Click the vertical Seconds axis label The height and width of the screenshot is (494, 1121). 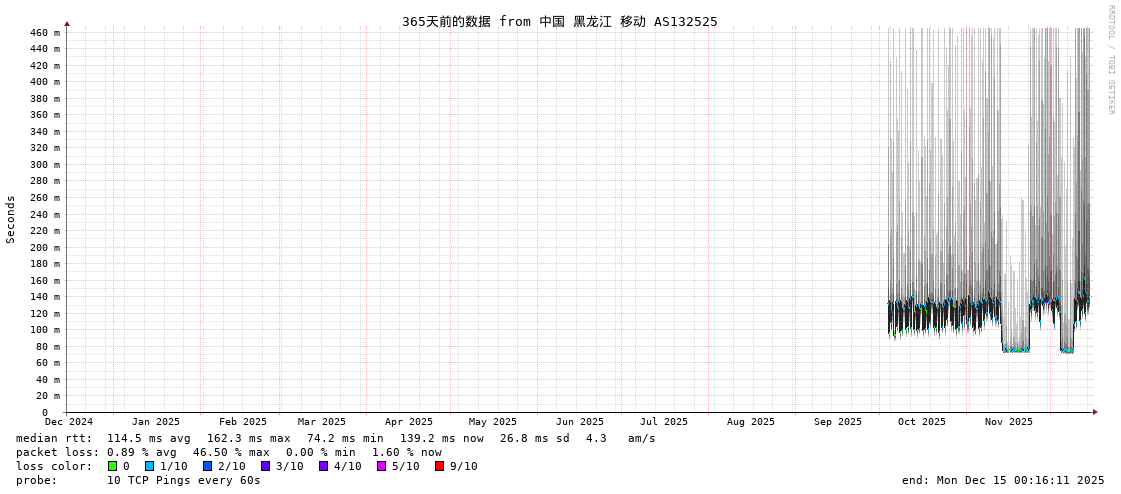pos(11,219)
